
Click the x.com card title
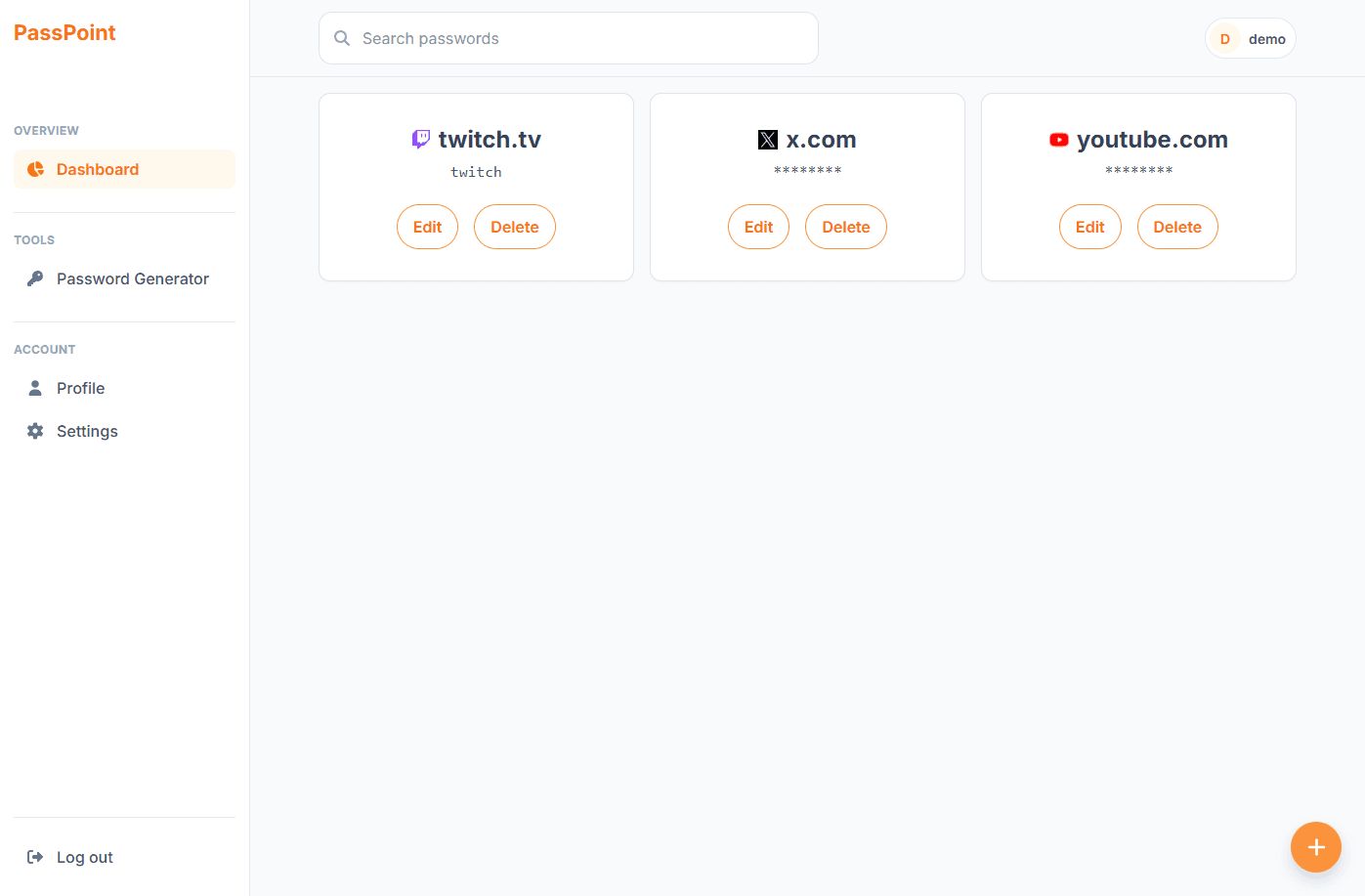coord(822,140)
